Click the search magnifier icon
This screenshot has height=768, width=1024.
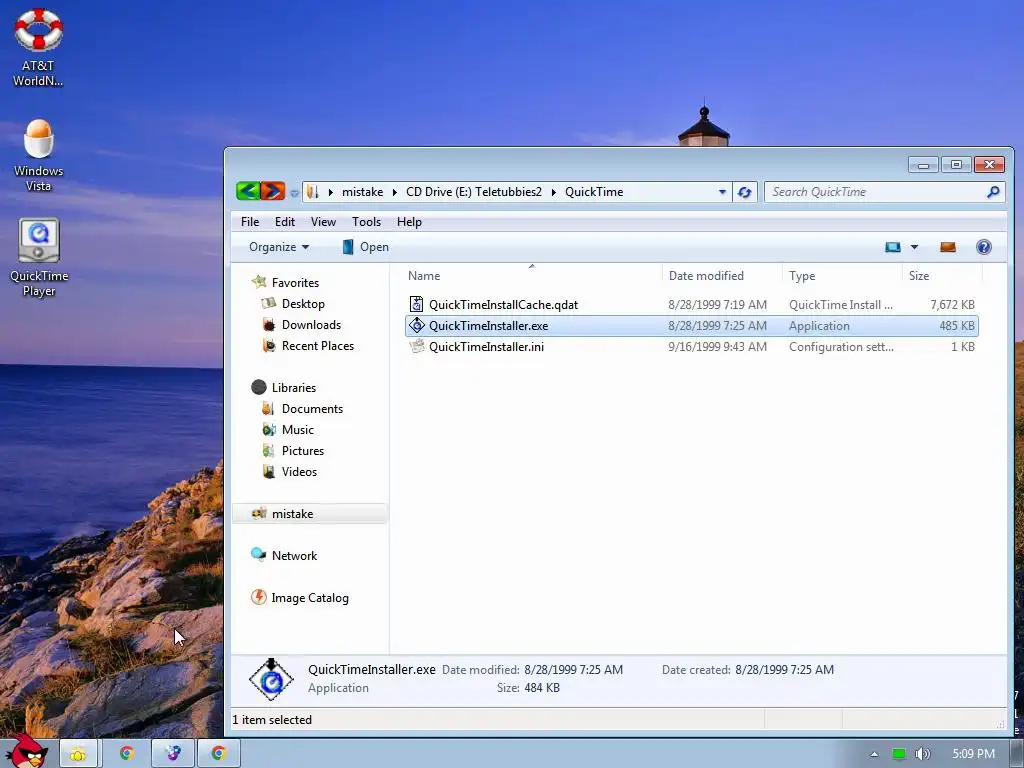tap(993, 191)
